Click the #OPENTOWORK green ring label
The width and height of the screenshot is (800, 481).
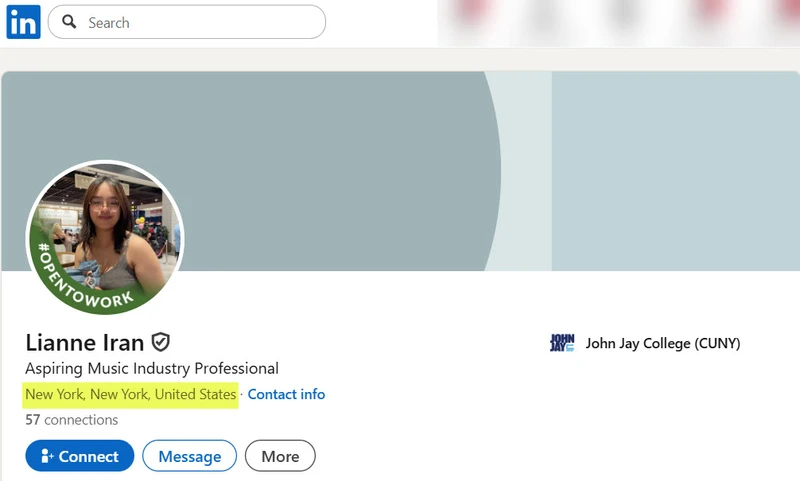(x=84, y=278)
